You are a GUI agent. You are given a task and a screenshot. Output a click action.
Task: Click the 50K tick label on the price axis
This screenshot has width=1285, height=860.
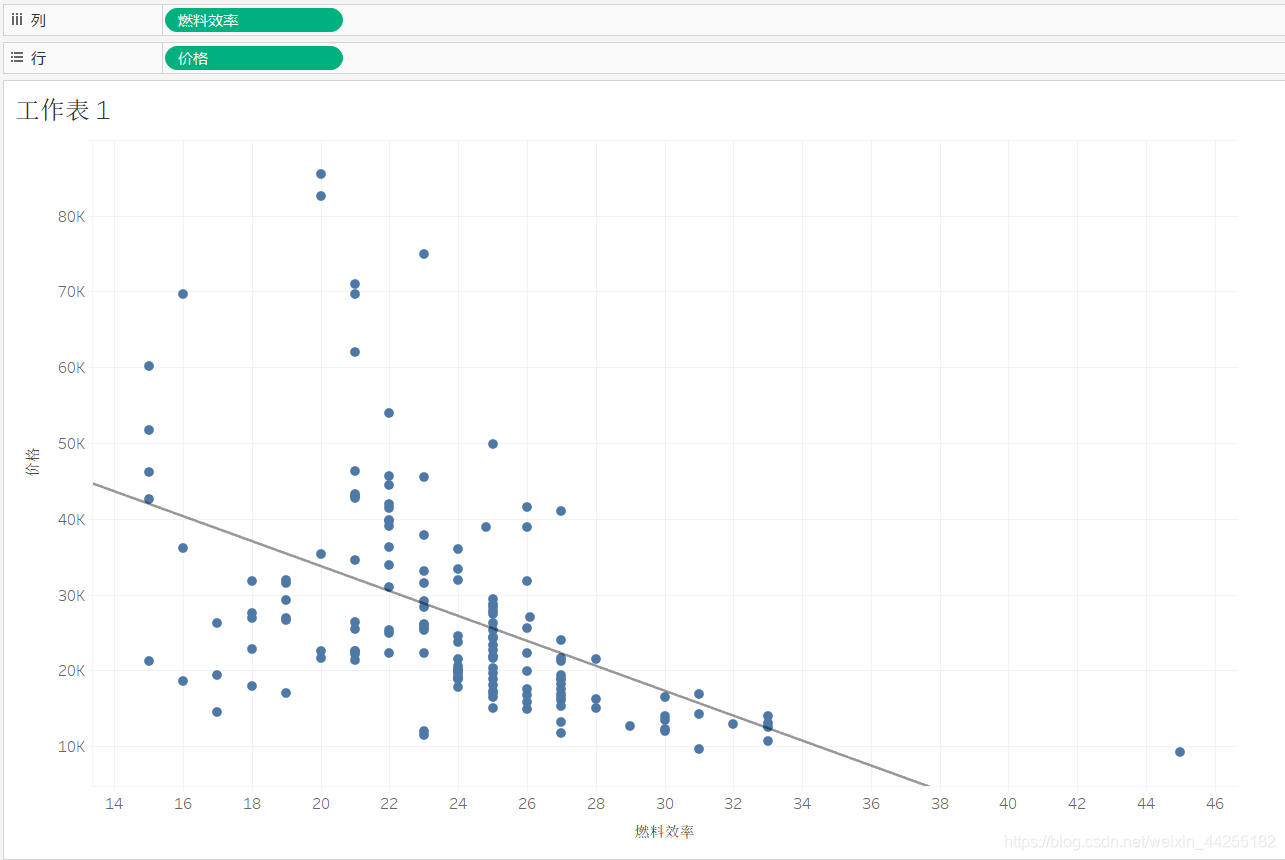[x=70, y=443]
